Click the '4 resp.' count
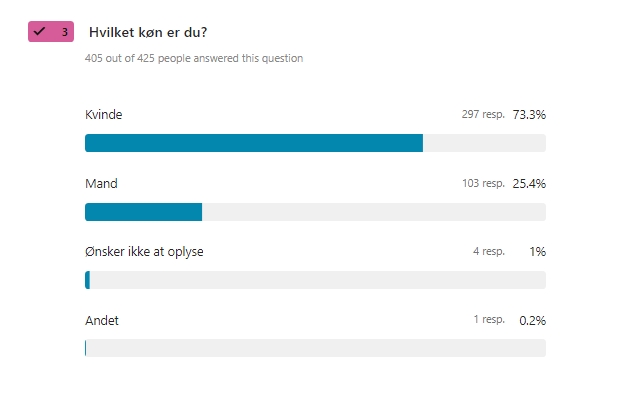Image resolution: width=631 pixels, height=404 pixels. pos(489,252)
